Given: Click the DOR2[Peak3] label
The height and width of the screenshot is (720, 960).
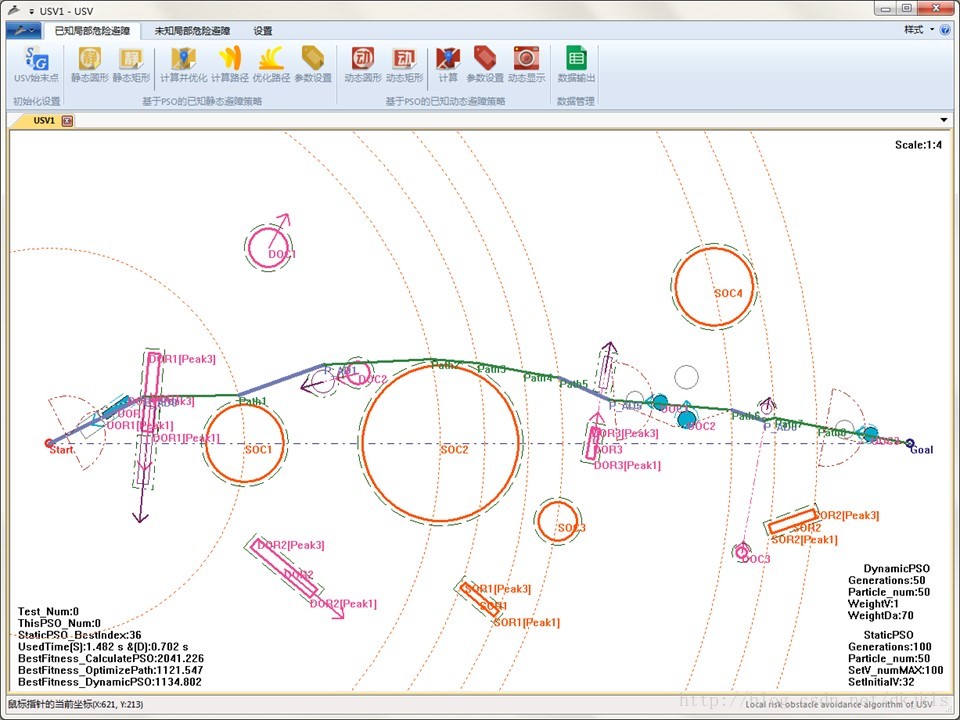Looking at the screenshot, I should pos(291,545).
